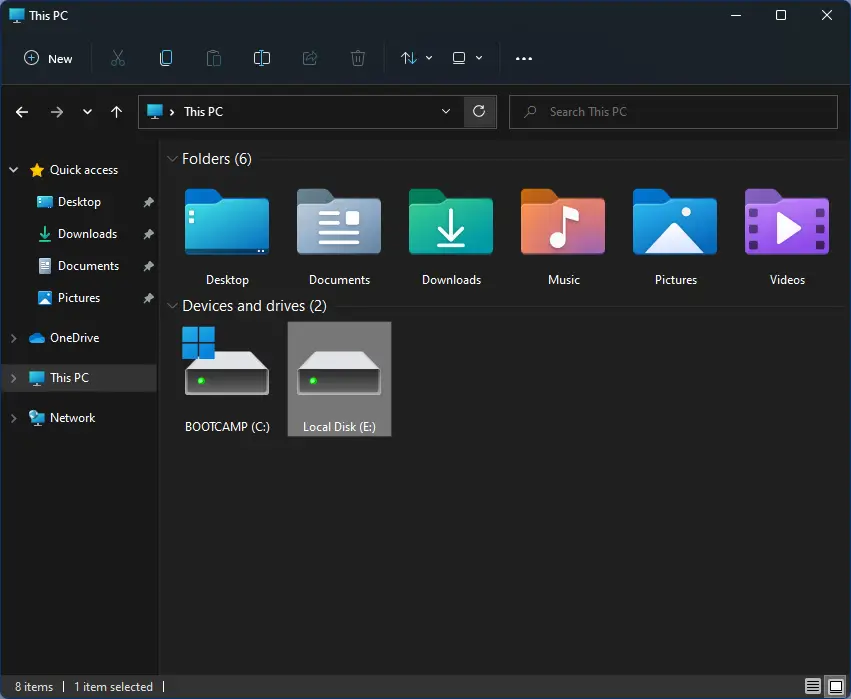Open recent locations chevron dropdown
The image size is (851, 699).
pyautogui.click(x=87, y=112)
